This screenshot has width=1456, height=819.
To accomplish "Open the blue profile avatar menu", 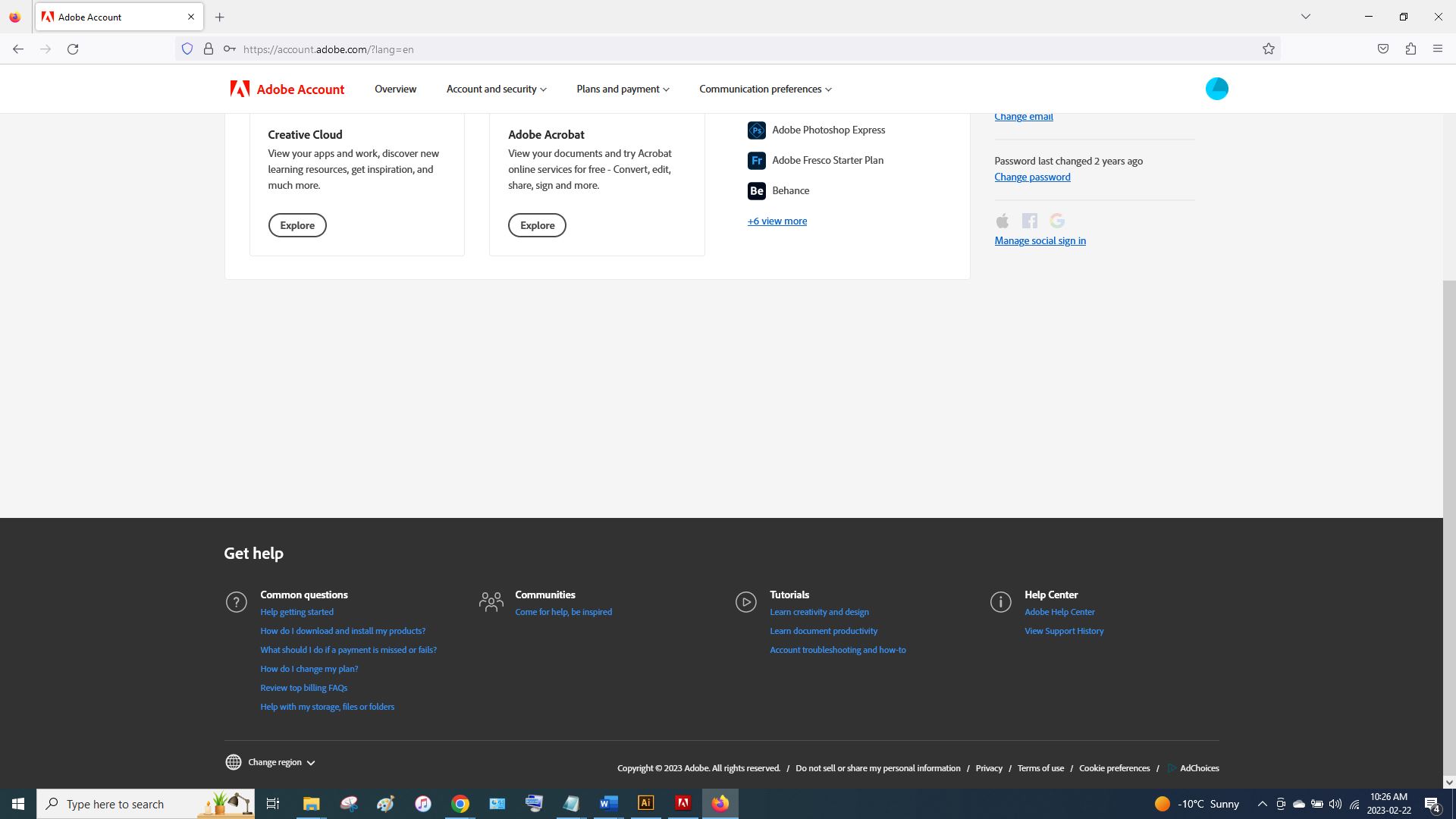I will [x=1216, y=89].
